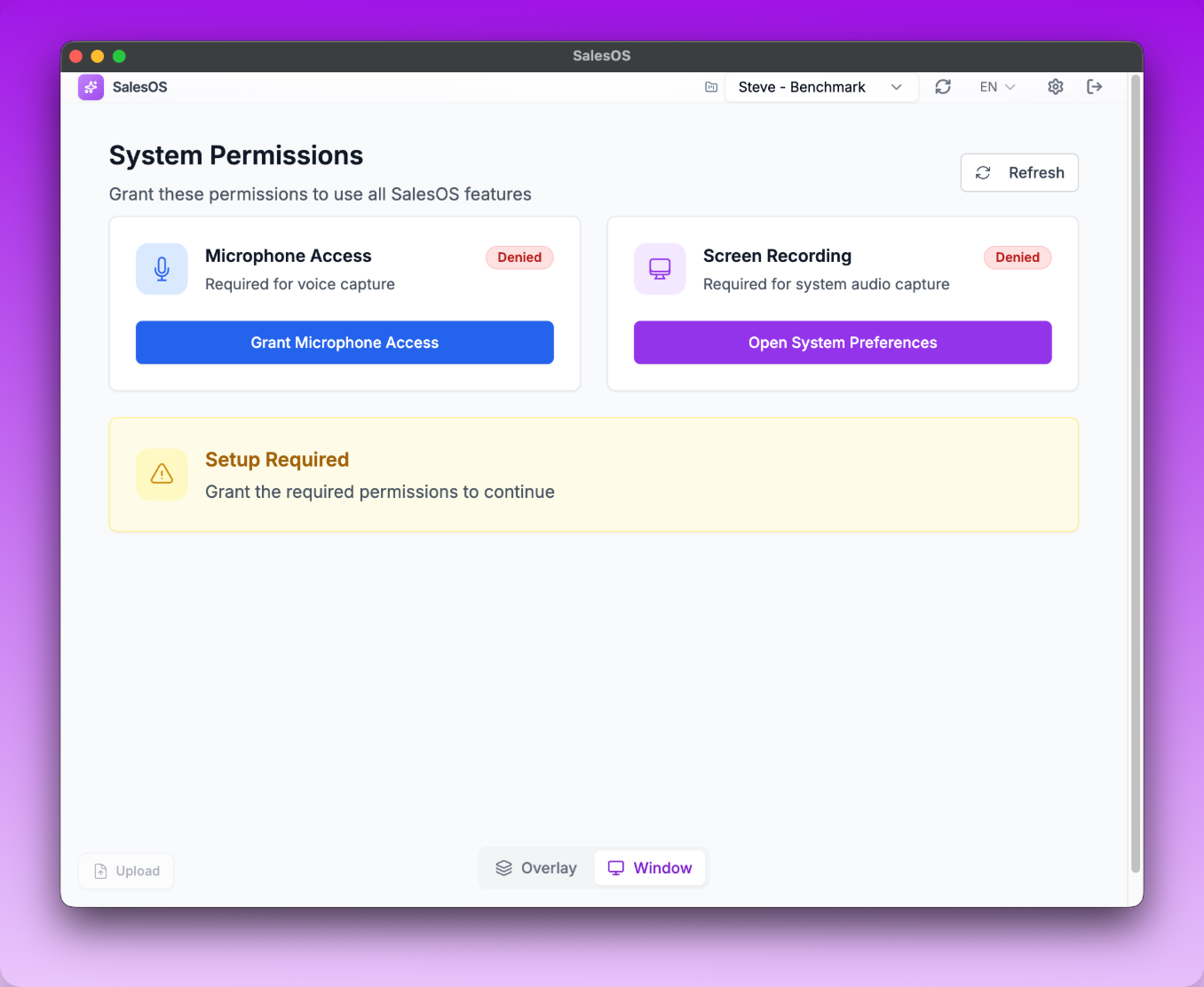Click the sync icon in top bar
This screenshot has height=987, width=1204.
tap(943, 87)
